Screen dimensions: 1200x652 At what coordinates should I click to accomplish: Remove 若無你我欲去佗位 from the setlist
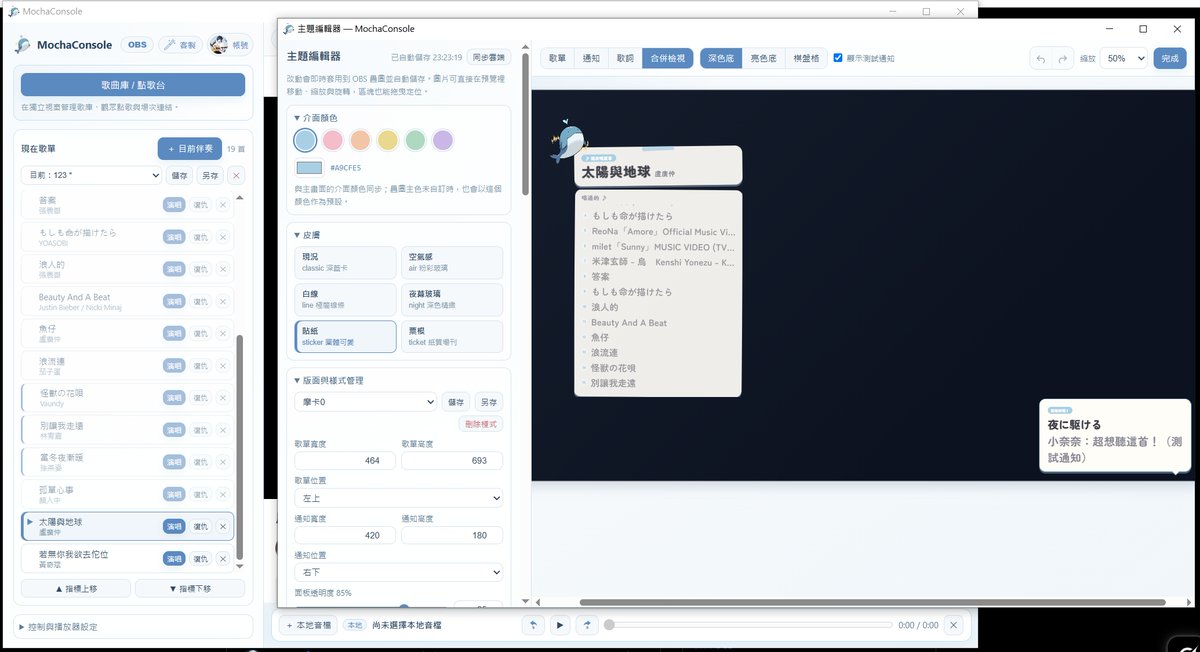pos(222,558)
